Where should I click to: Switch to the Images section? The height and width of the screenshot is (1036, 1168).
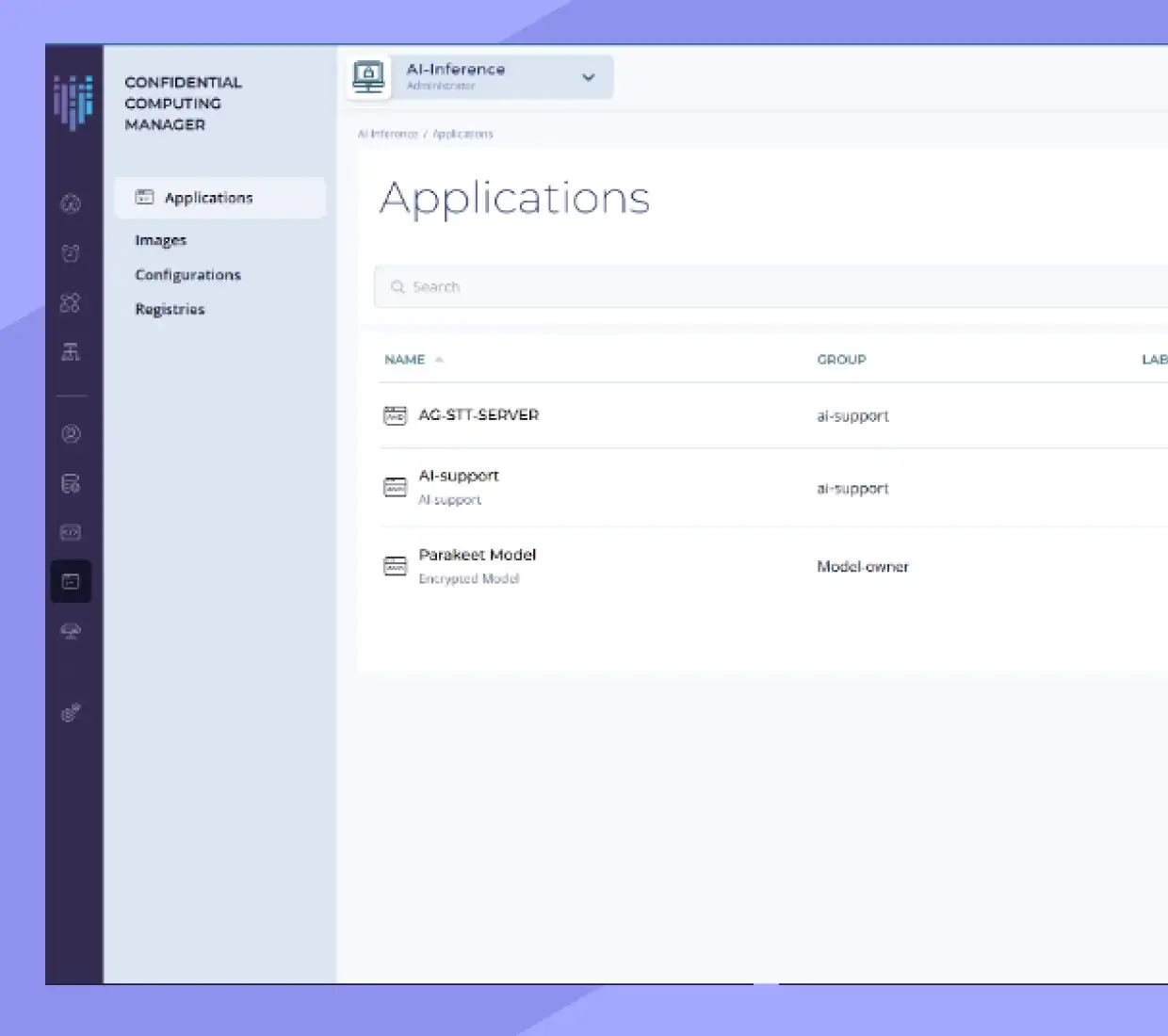coord(160,240)
